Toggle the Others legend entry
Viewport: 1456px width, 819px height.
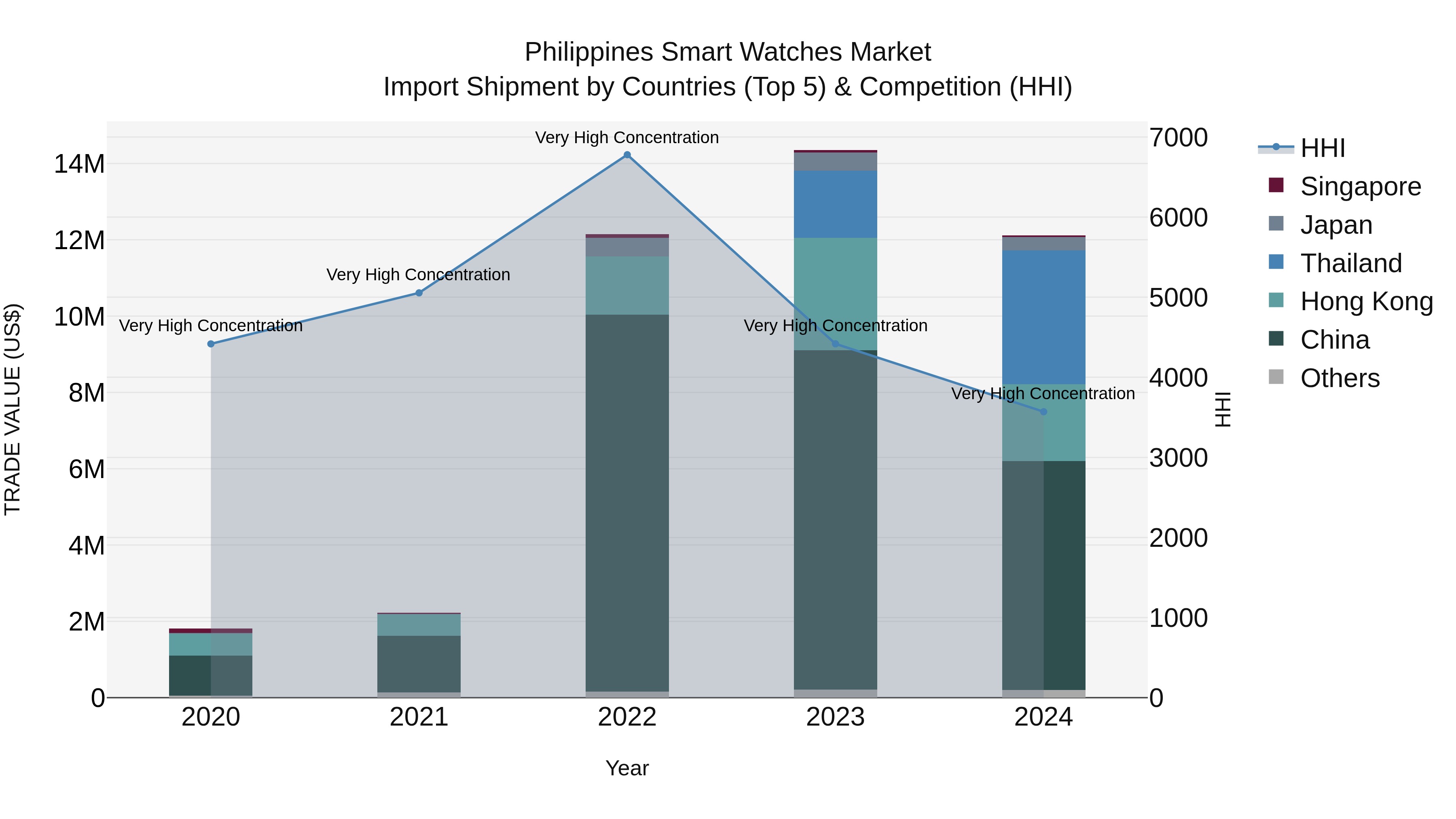pyautogui.click(x=1324, y=378)
